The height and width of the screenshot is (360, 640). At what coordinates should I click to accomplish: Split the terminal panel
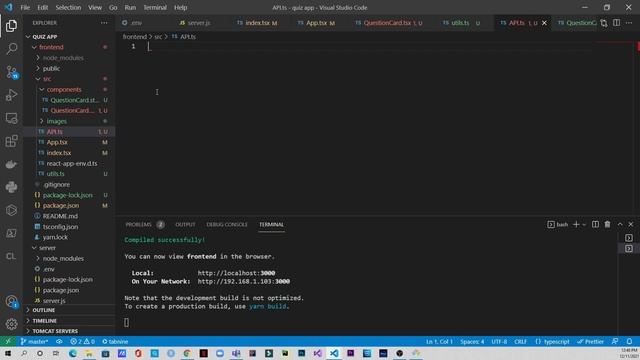(596, 224)
